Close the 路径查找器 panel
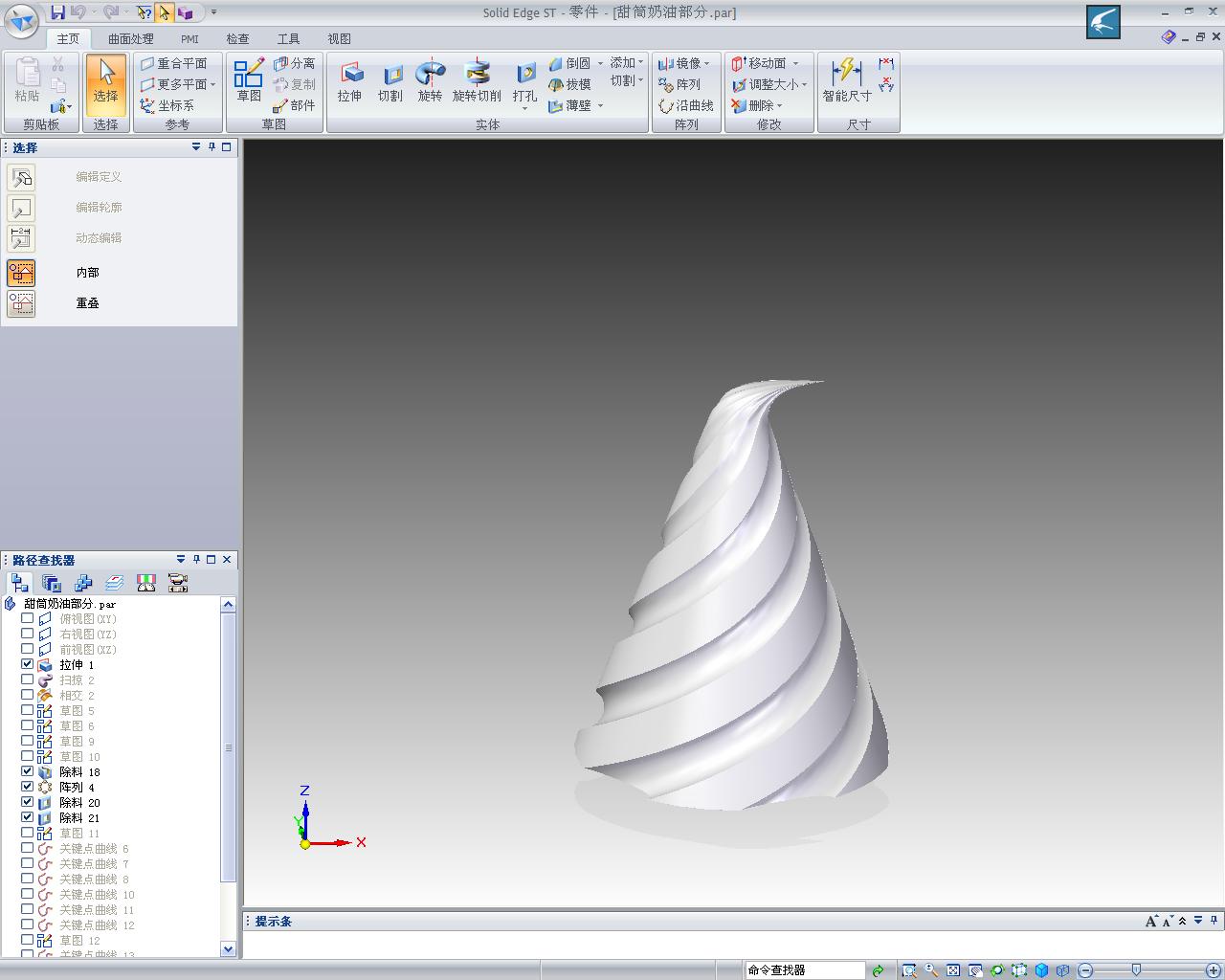Screen dimensions: 1225x980 pos(227,560)
